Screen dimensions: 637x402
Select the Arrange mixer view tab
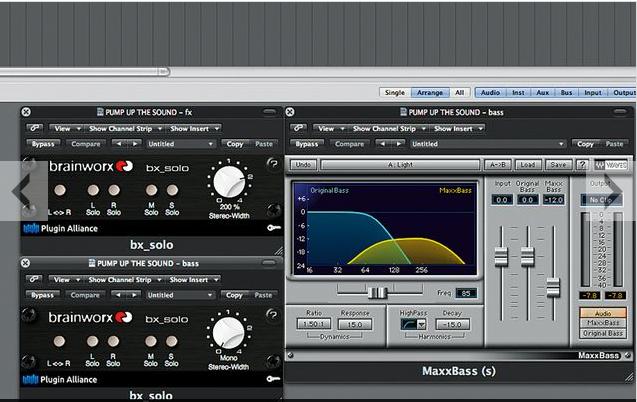click(x=430, y=93)
